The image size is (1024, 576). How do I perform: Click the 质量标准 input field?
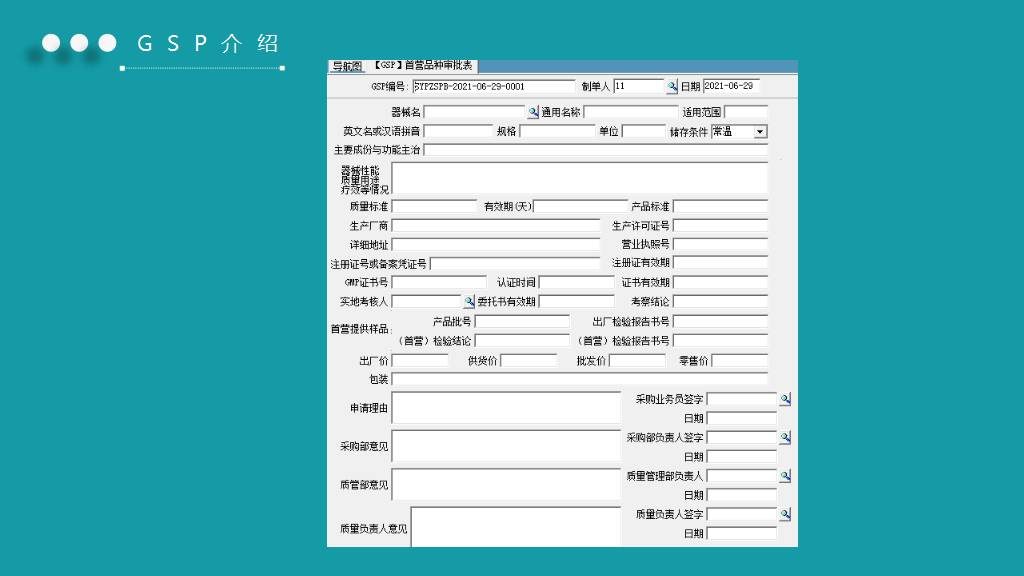[x=434, y=206]
